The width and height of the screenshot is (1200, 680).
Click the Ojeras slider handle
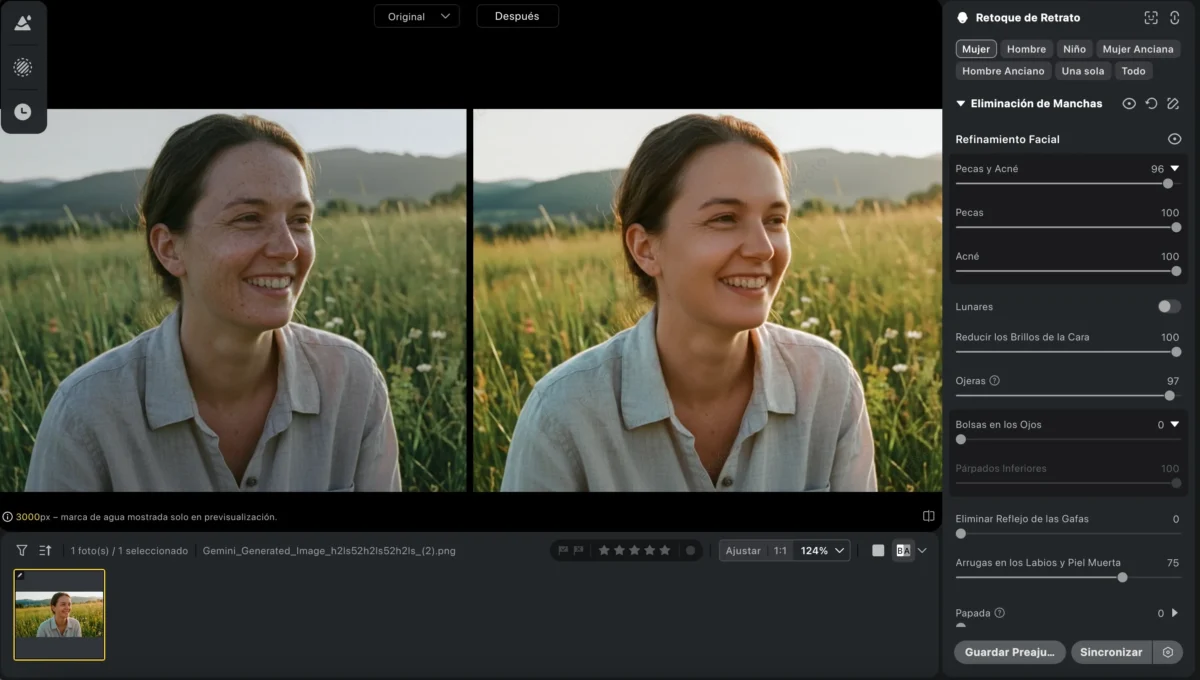(1169, 395)
